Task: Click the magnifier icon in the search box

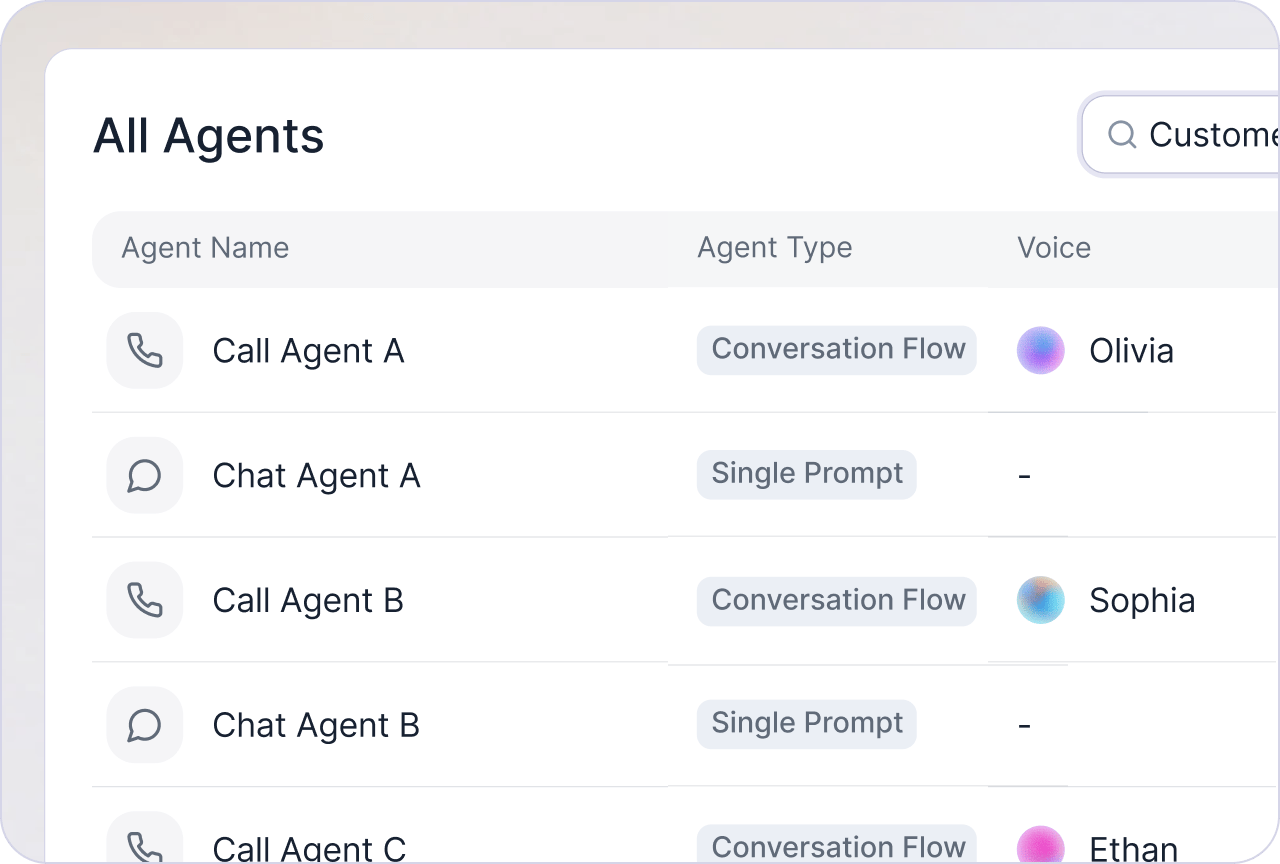Action: pyautogui.click(x=1123, y=135)
